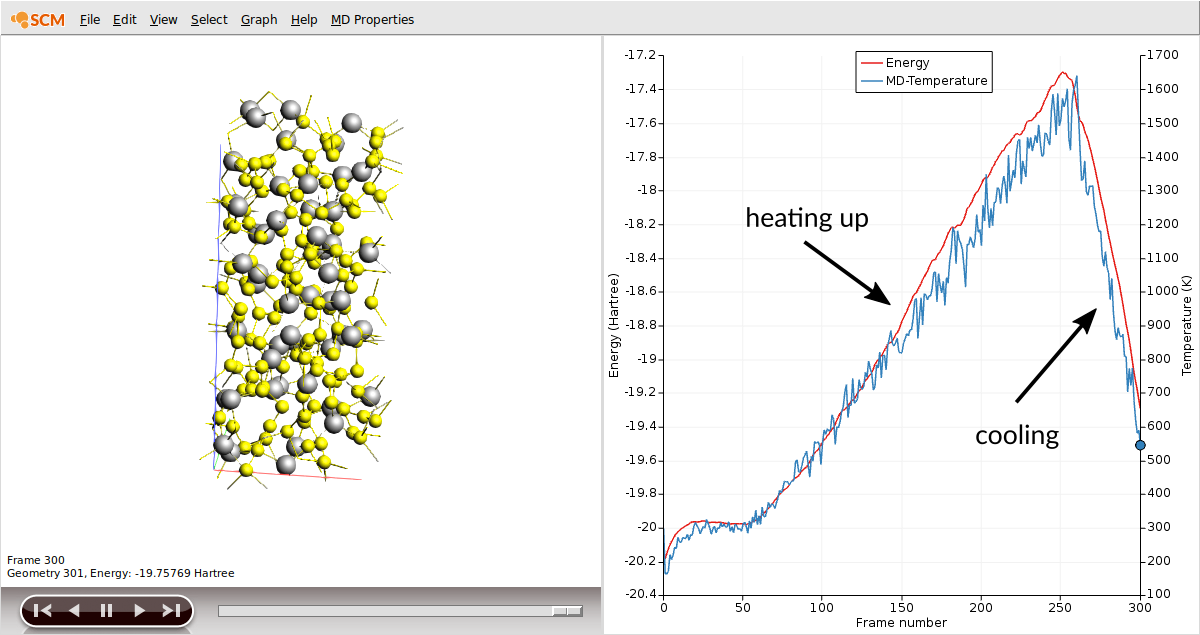Open the Edit menu
This screenshot has width=1200, height=635.
pos(125,19)
